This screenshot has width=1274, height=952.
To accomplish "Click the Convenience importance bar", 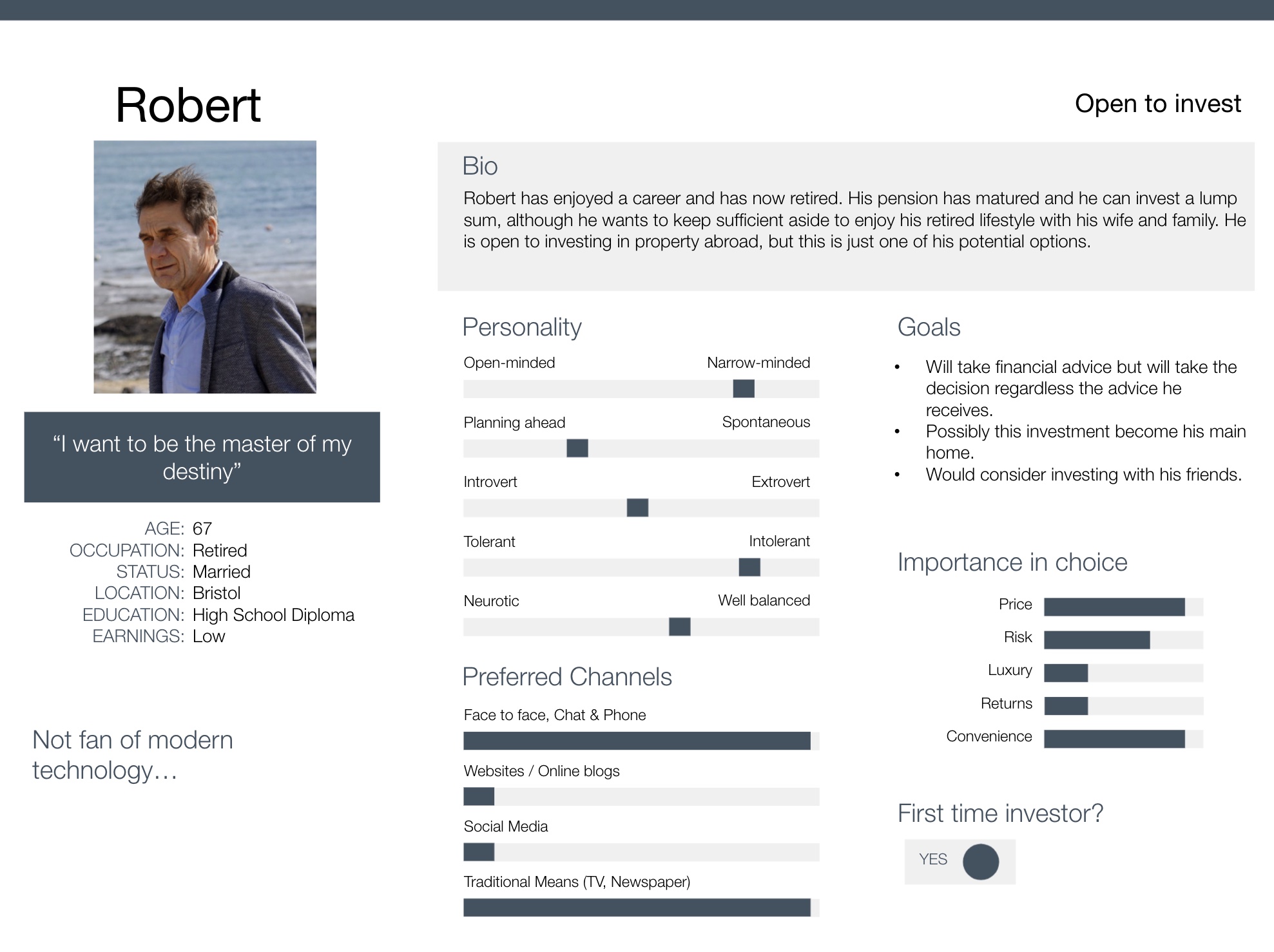I will [1123, 739].
